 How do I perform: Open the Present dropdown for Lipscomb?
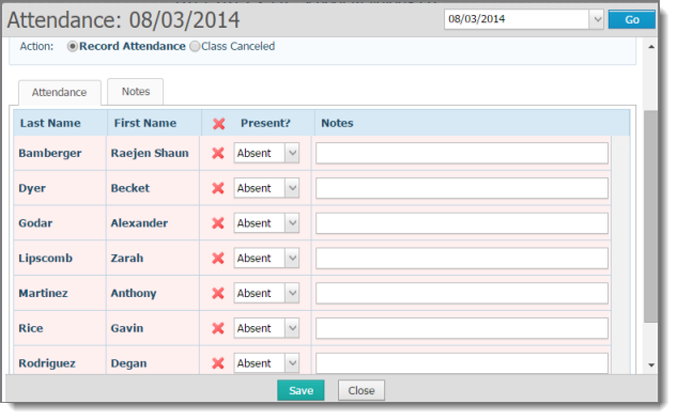tap(266, 258)
